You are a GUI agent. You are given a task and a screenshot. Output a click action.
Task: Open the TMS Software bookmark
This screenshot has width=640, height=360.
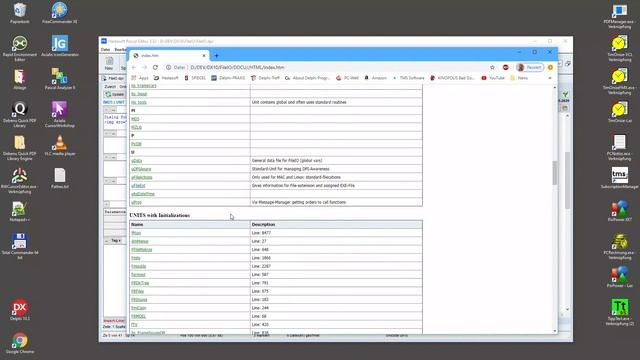tap(408, 78)
